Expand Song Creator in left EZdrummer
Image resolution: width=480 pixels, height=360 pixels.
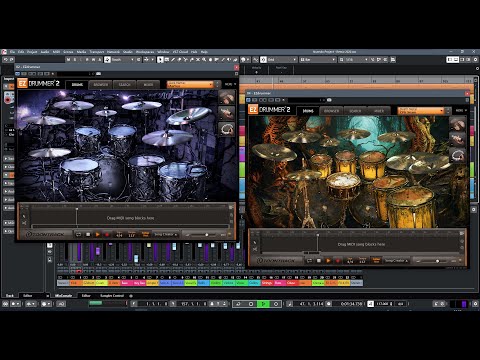pyautogui.click(x=165, y=235)
